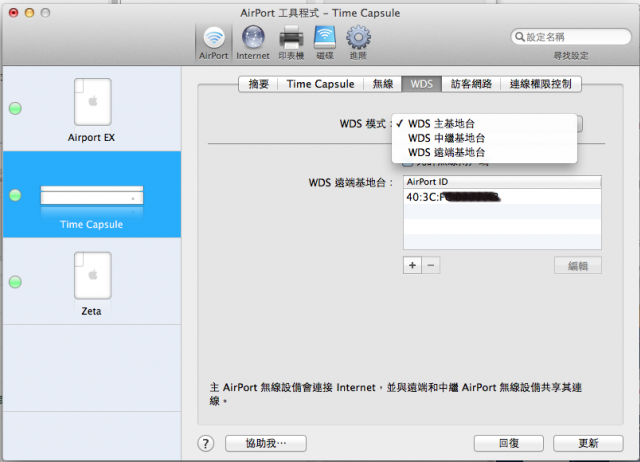Click the AirPort ID column header
This screenshot has width=640, height=462.
(502, 182)
